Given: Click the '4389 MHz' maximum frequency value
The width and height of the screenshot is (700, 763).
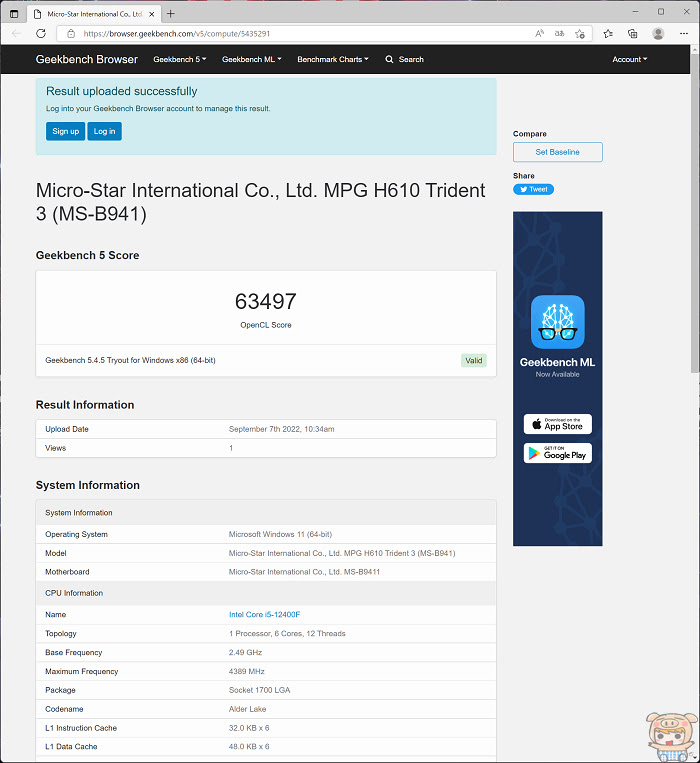Looking at the screenshot, I should (247, 672).
